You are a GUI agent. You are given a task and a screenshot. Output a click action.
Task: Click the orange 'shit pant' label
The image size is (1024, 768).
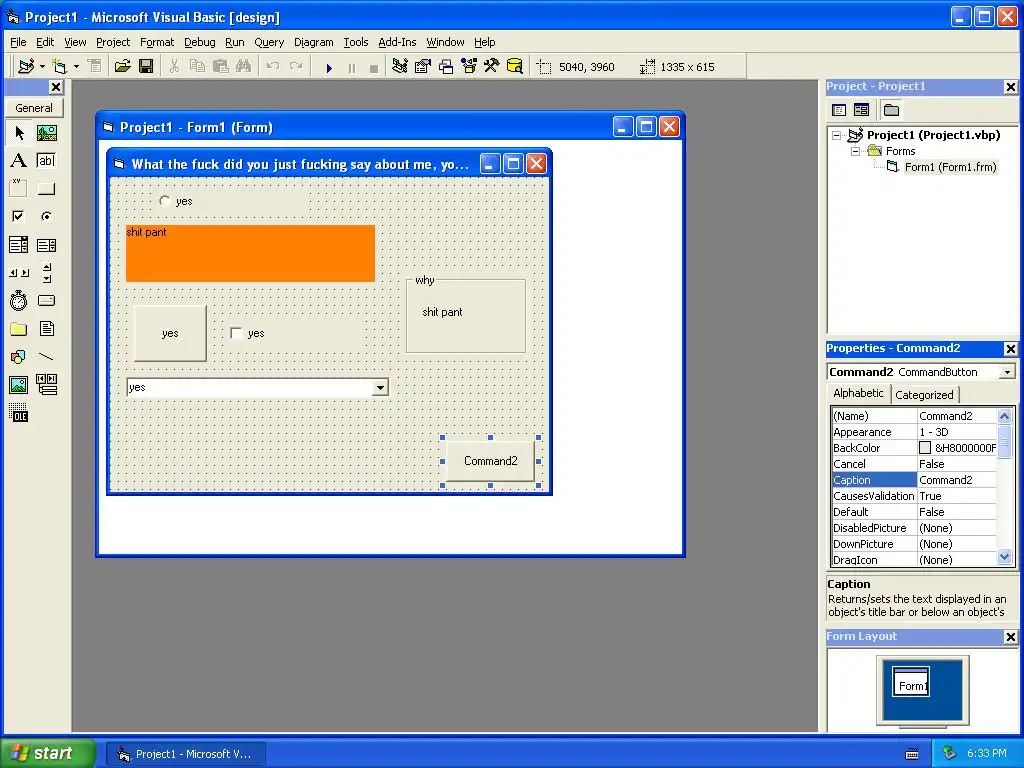coord(250,253)
